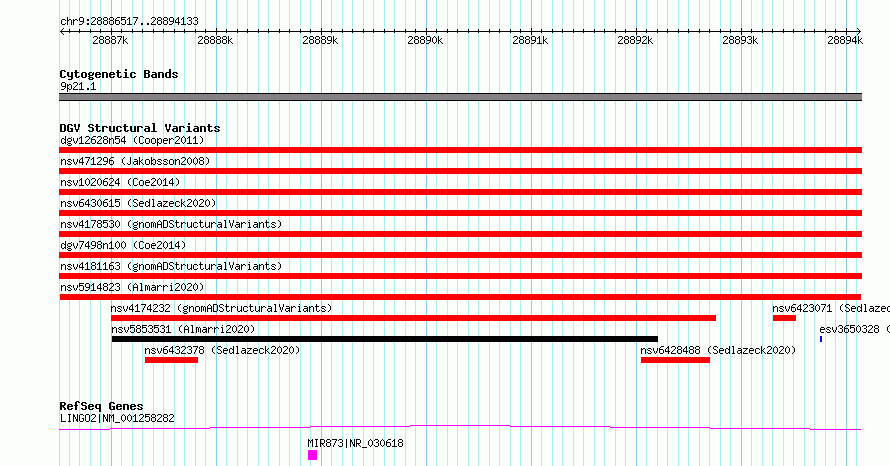Open variant nsv6430615 (Sedlazeck2020) label

pos(138,203)
